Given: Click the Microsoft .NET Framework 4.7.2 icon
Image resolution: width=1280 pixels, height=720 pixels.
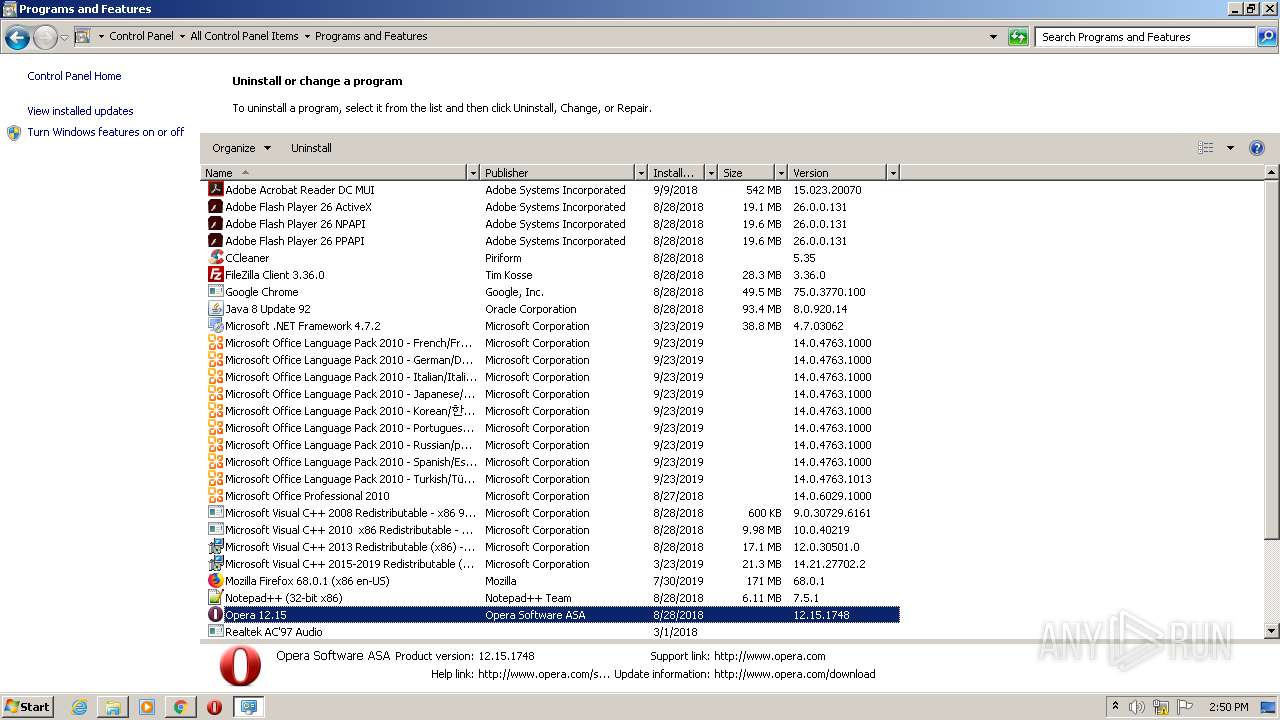Looking at the screenshot, I should 215,326.
